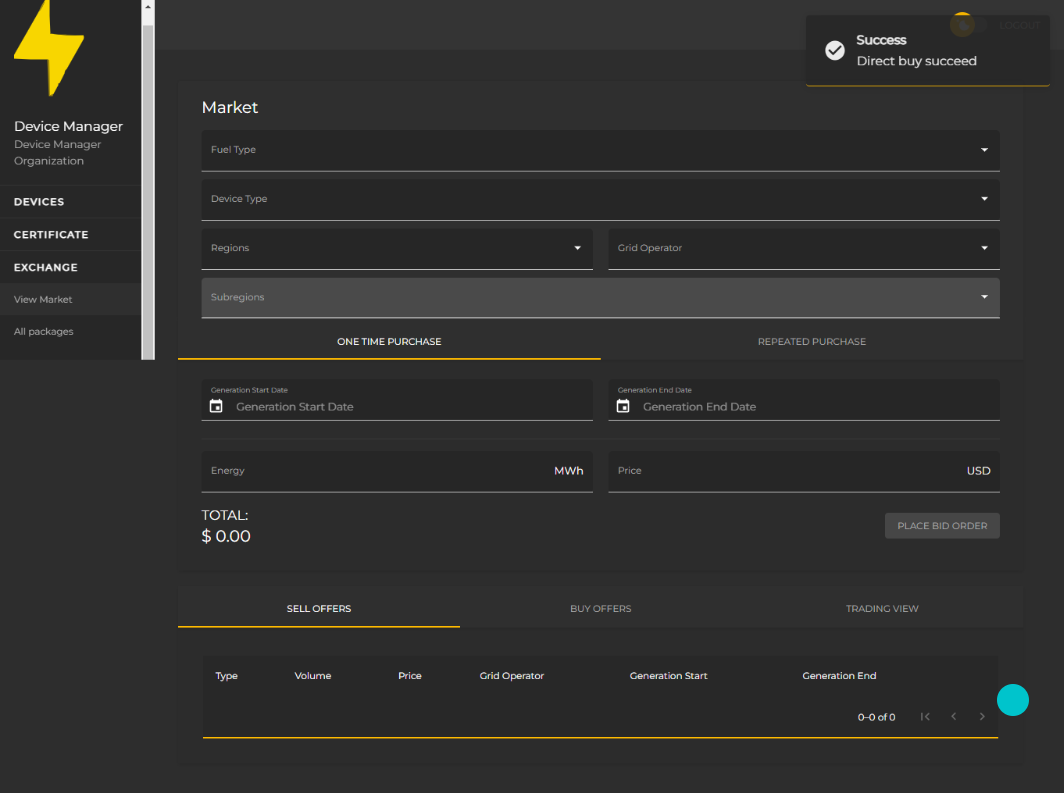Focus the Price USD input field

803,471
